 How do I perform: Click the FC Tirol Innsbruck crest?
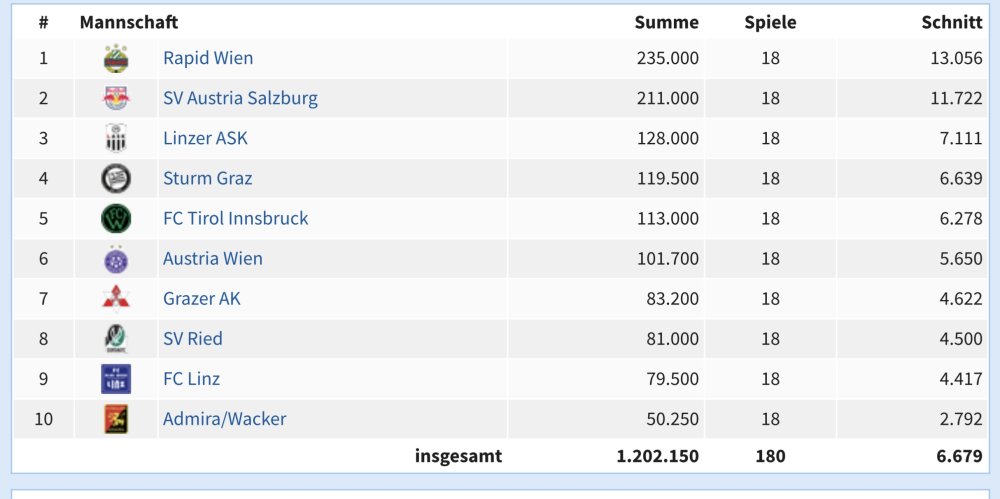[116, 219]
